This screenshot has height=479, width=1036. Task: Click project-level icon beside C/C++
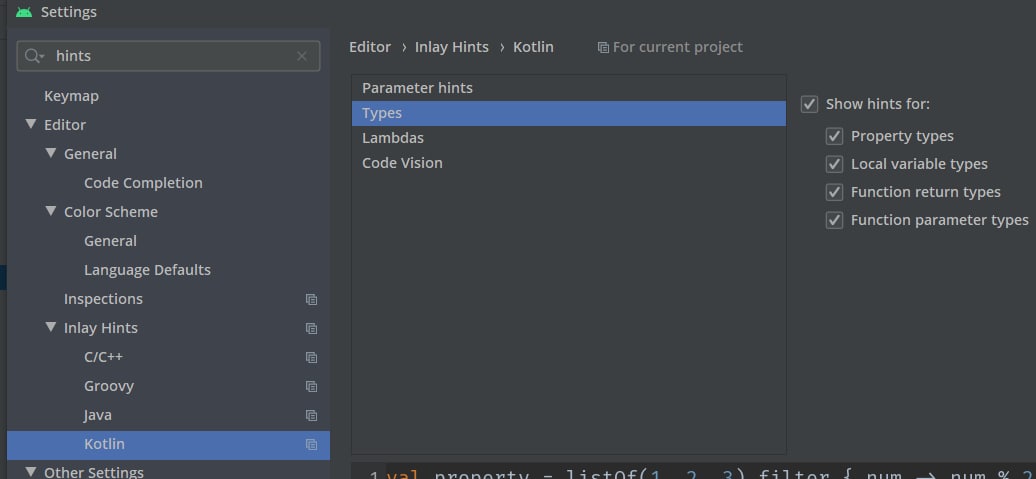311,357
